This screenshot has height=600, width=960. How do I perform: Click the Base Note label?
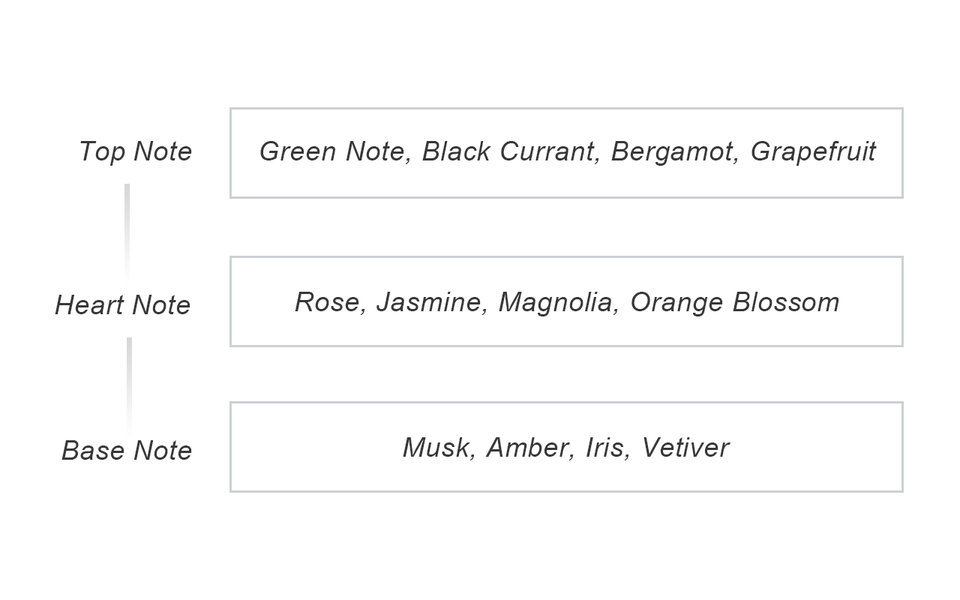[x=126, y=451]
